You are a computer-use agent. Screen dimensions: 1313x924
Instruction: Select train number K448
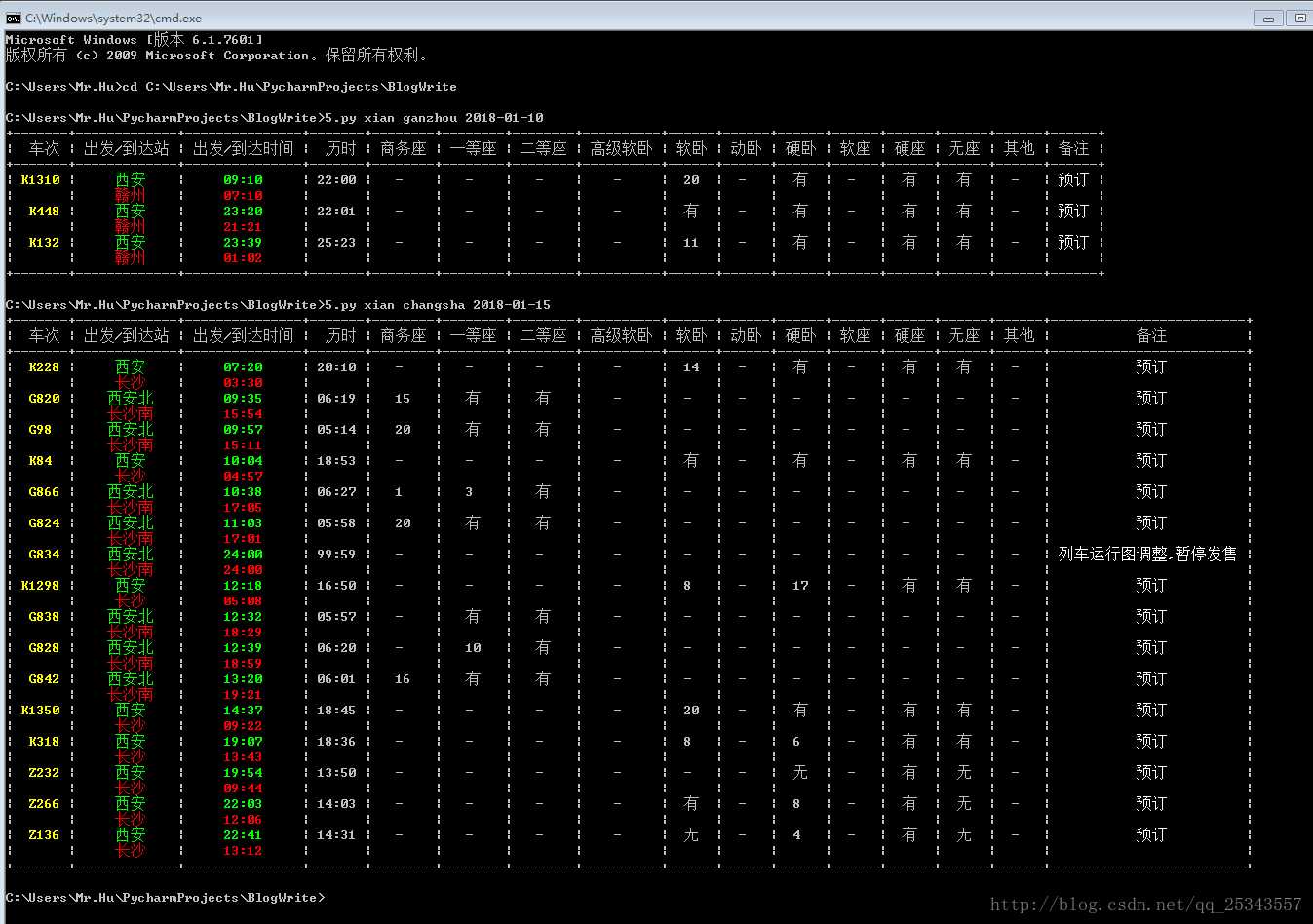[x=44, y=212]
